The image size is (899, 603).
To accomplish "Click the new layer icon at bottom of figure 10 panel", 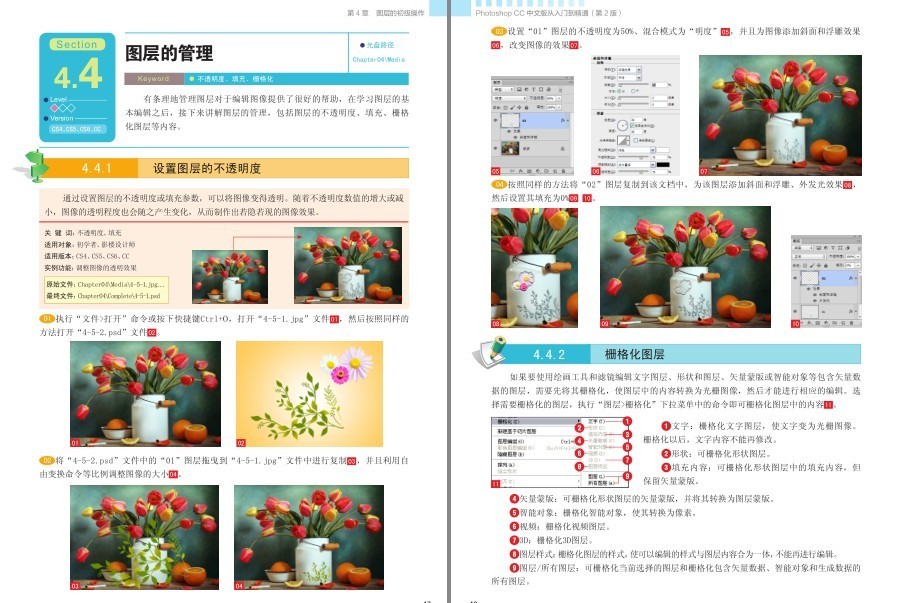I will click(x=843, y=323).
